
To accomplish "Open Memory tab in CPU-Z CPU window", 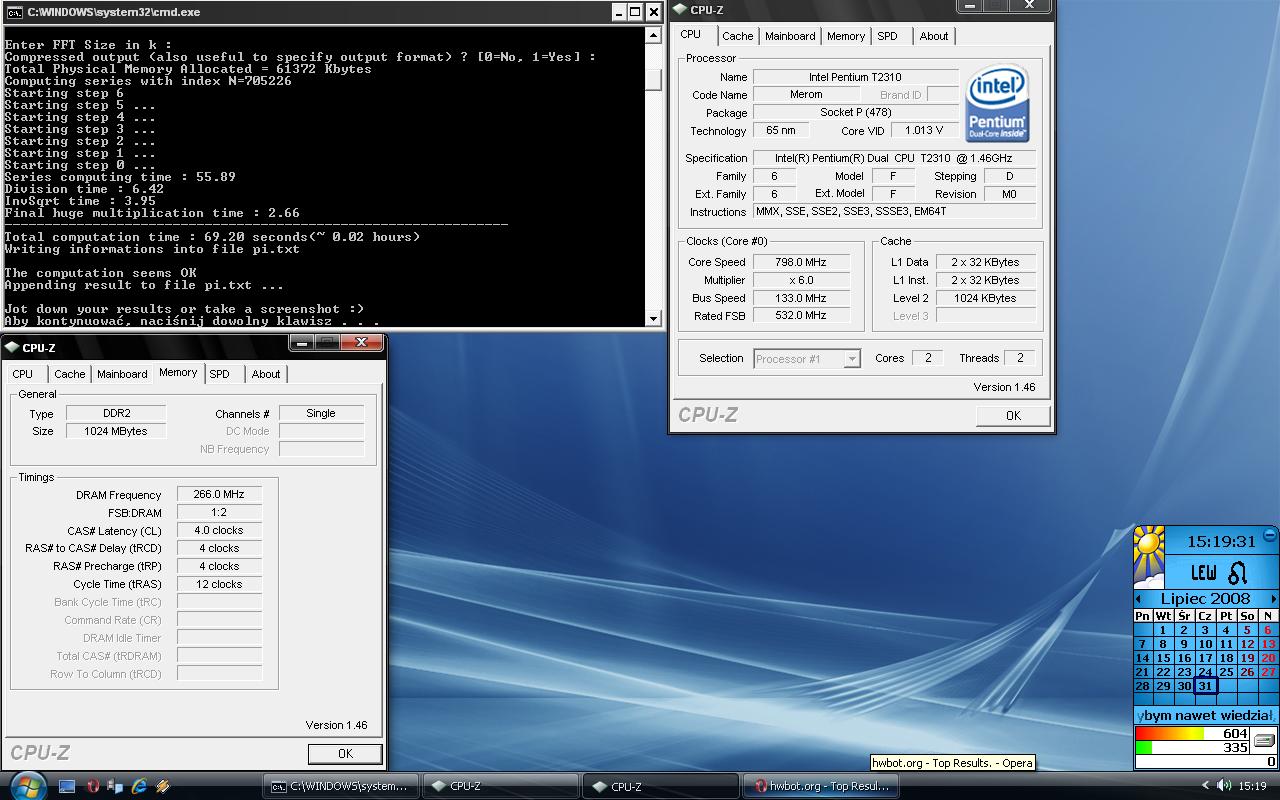I will pyautogui.click(x=846, y=36).
